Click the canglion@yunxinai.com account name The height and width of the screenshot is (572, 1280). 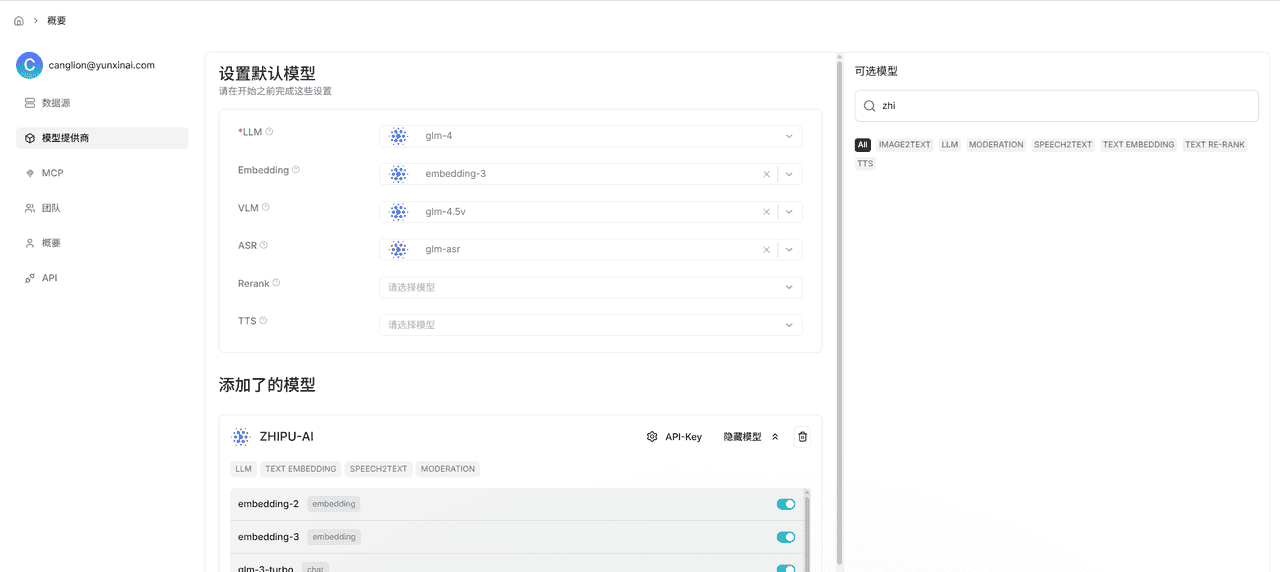pyautogui.click(x=102, y=65)
